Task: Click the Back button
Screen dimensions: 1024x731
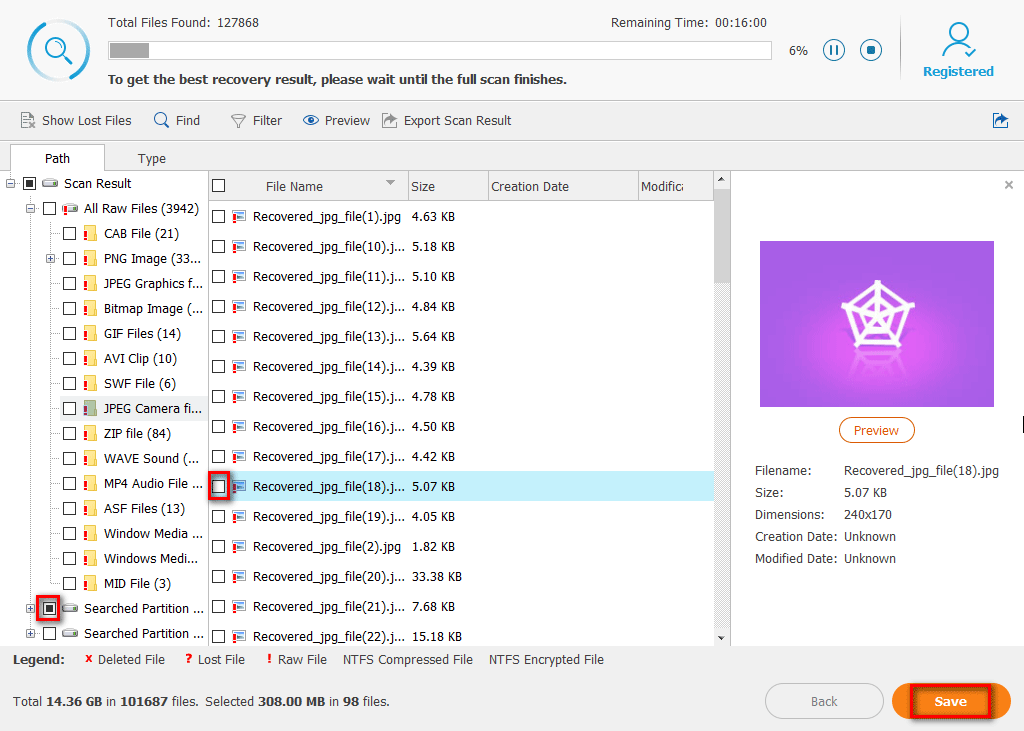Action: 824,701
